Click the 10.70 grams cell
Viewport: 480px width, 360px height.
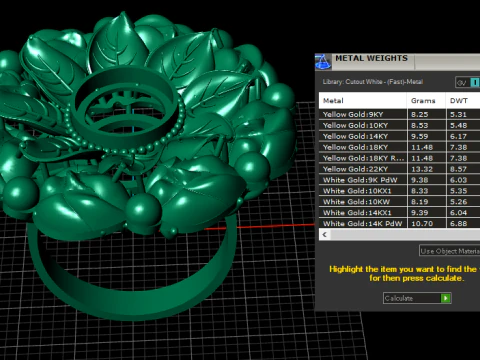[x=426, y=223]
